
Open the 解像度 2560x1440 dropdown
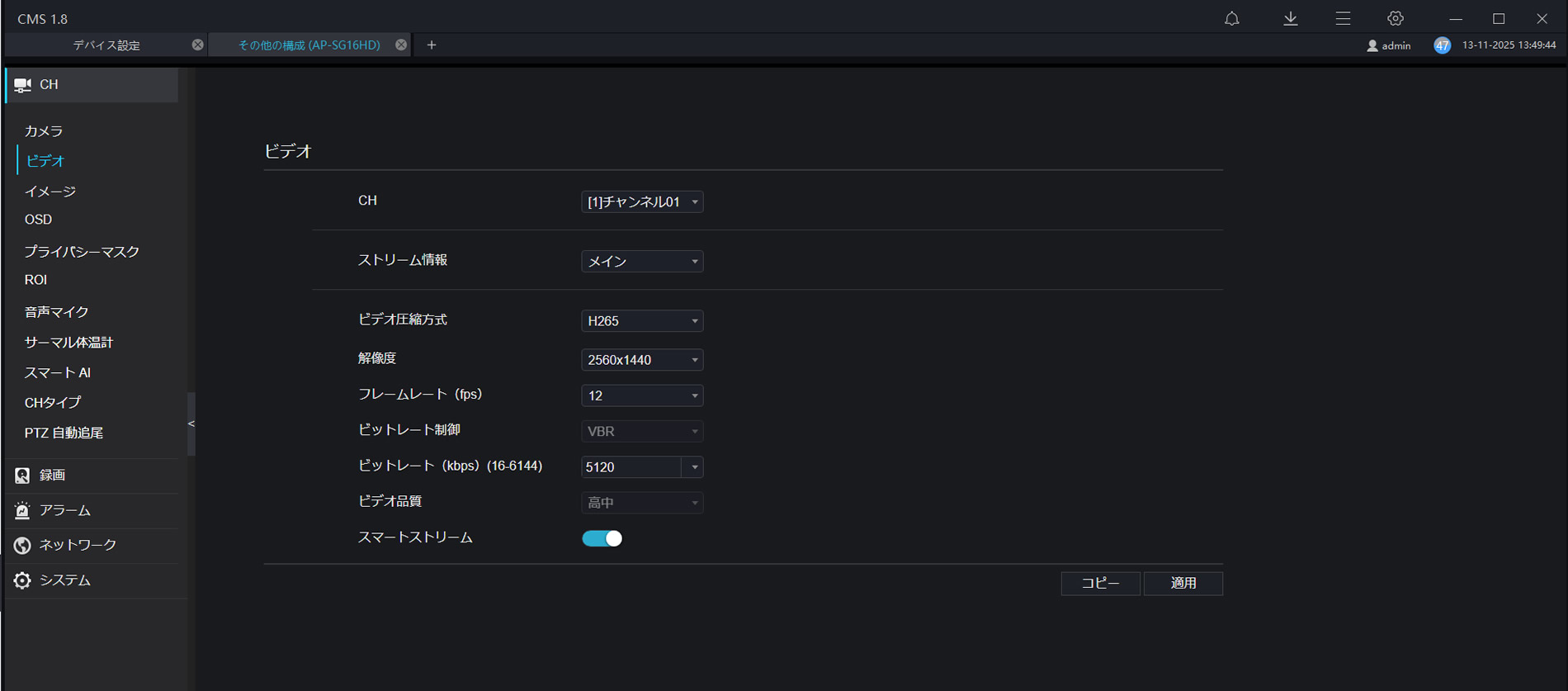pyautogui.click(x=642, y=360)
